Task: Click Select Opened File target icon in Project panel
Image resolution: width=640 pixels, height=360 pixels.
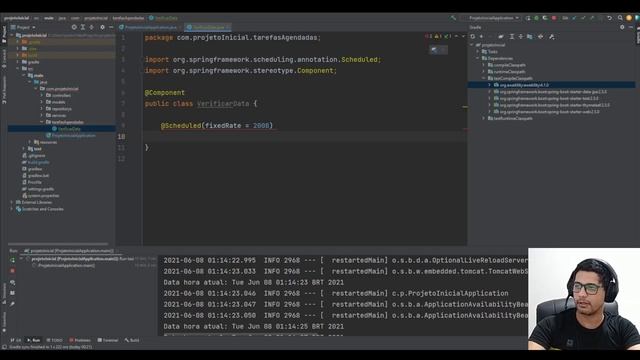Action: 74,27
